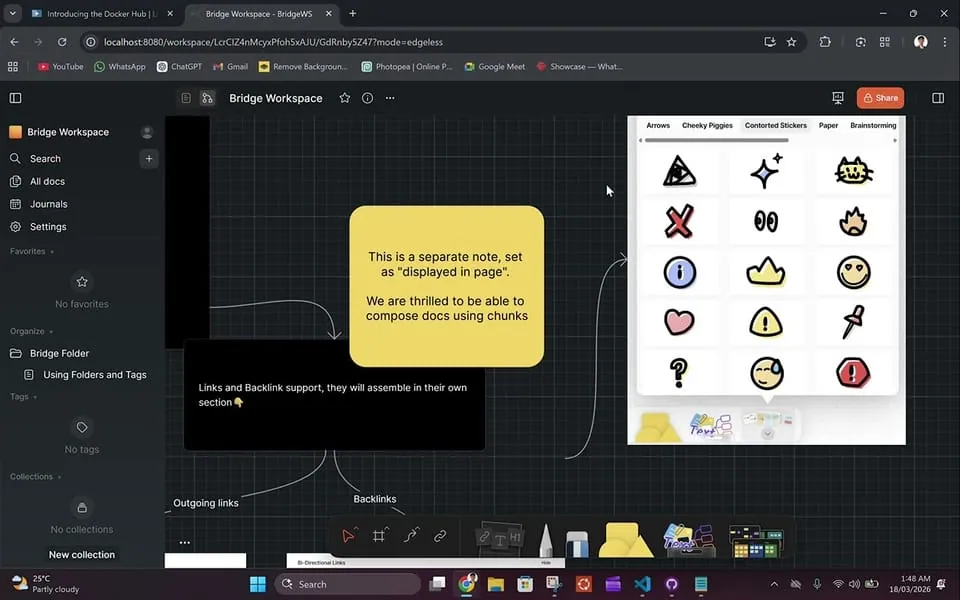960x600 pixels.
Task: Open Bridge Workspace workspace selector
Action: (x=59, y=132)
